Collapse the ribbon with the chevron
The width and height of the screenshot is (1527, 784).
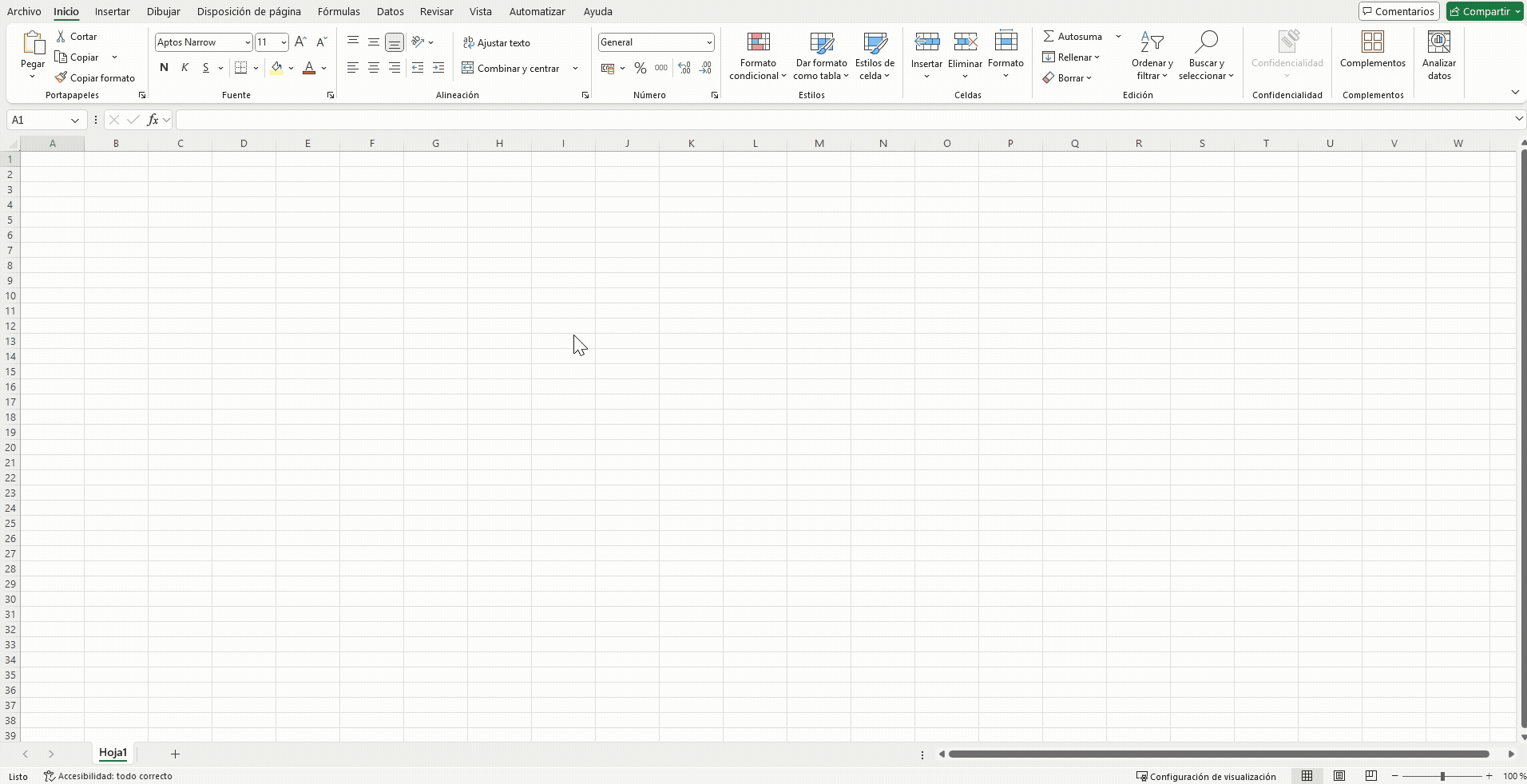(x=1515, y=93)
